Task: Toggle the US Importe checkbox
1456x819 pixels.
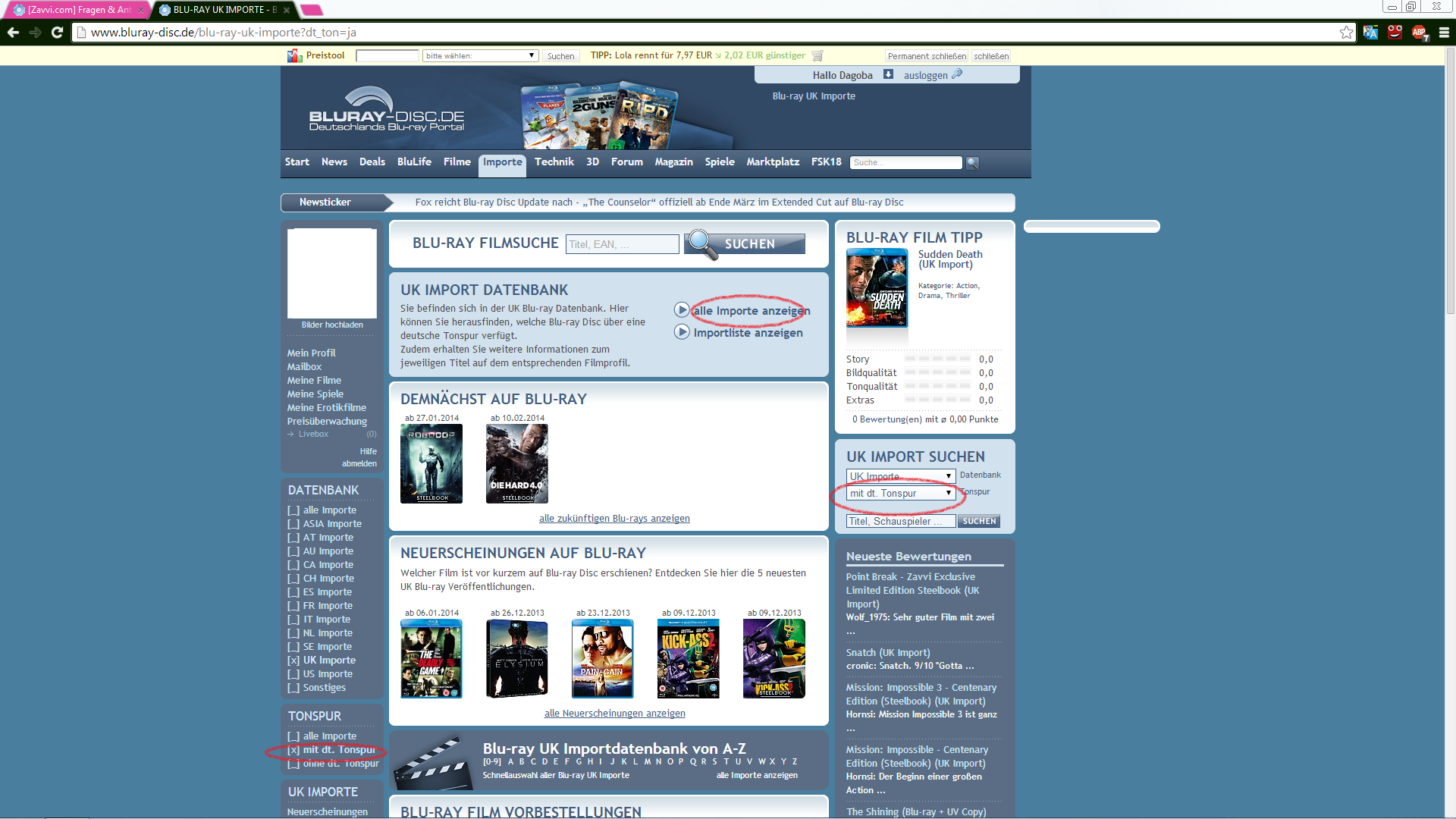Action: [x=293, y=674]
